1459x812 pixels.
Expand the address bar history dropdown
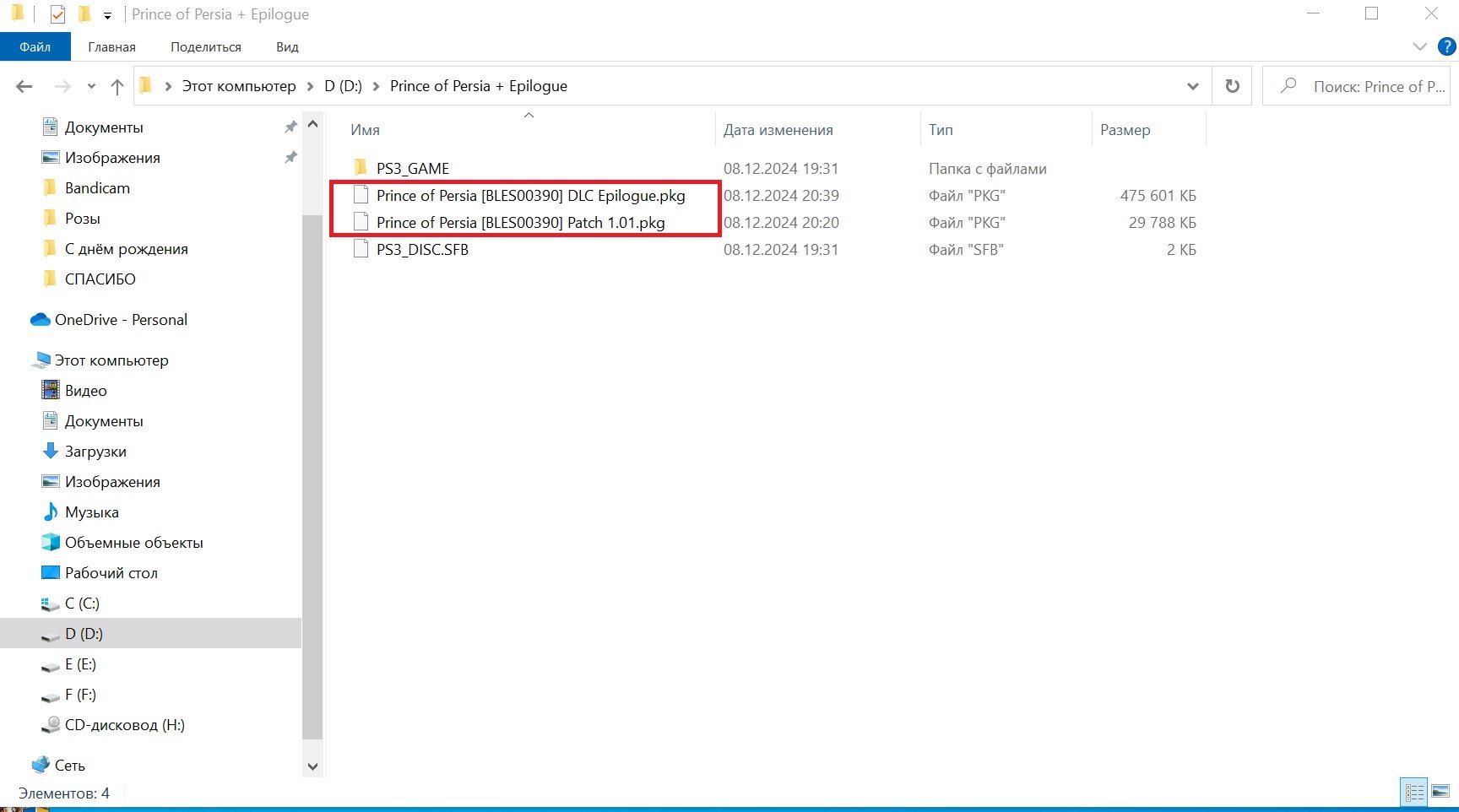click(x=1192, y=86)
